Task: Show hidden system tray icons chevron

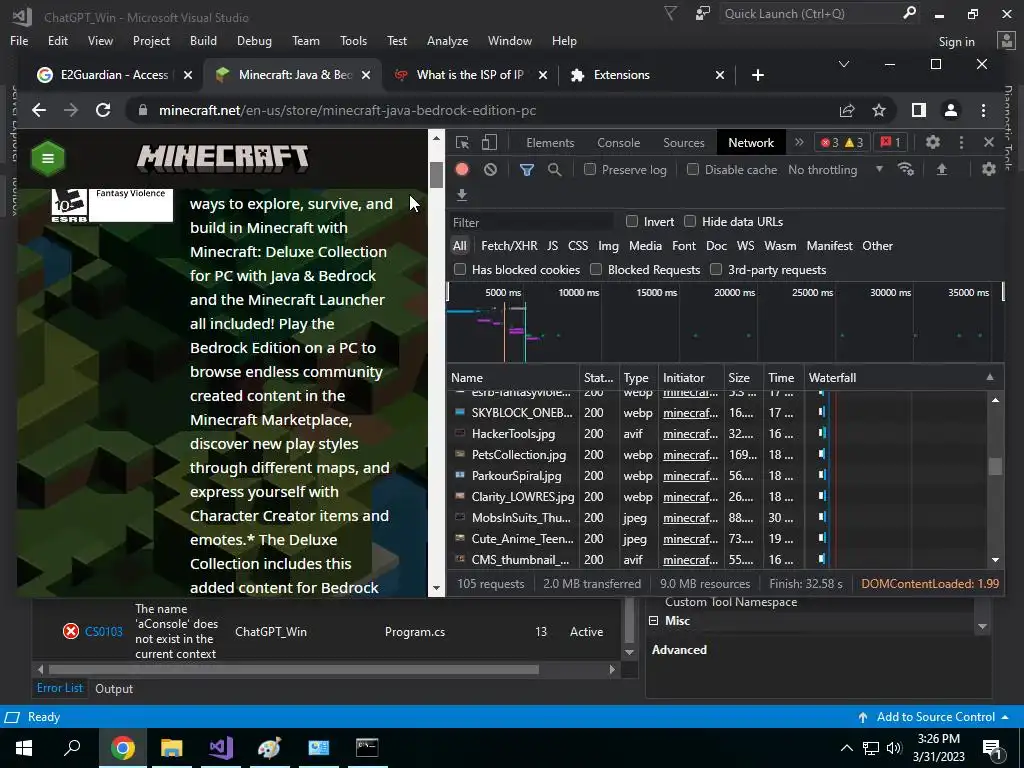Action: pos(846,748)
